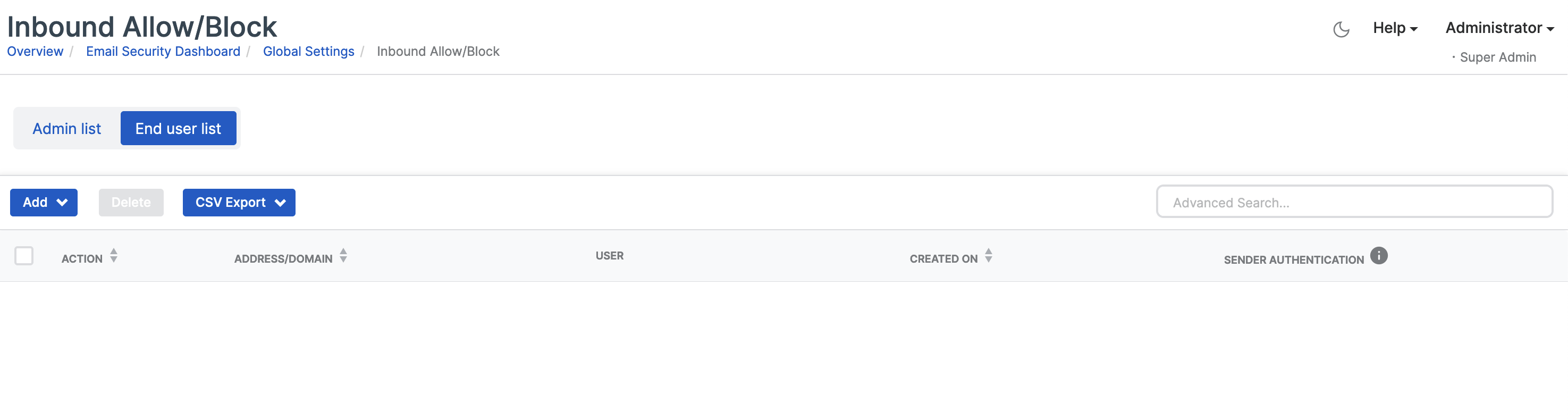Select the End user list tab
The width and height of the screenshot is (1568, 419).
(179, 129)
